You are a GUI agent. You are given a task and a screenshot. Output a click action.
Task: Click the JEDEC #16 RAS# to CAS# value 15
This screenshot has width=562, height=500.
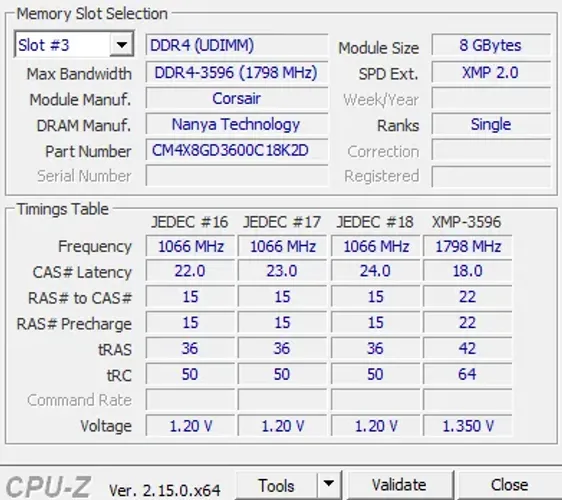click(190, 296)
